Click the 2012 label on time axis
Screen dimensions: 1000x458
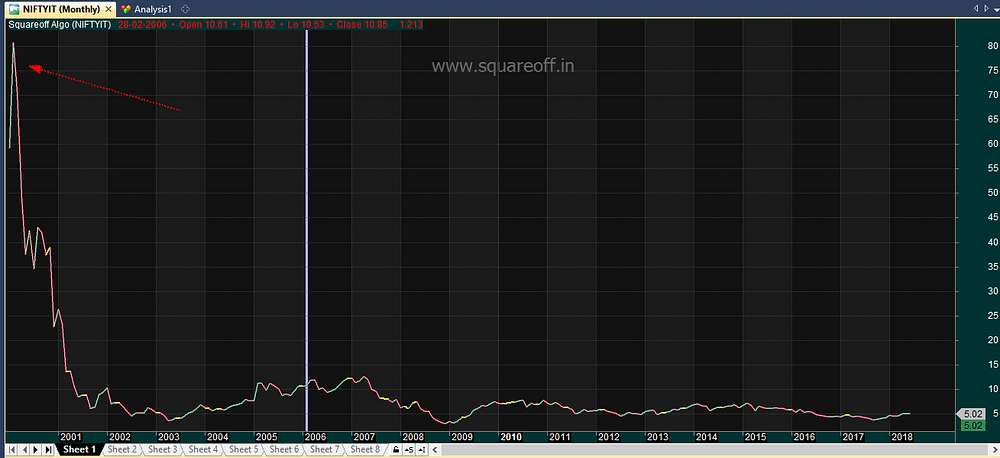coord(608,437)
